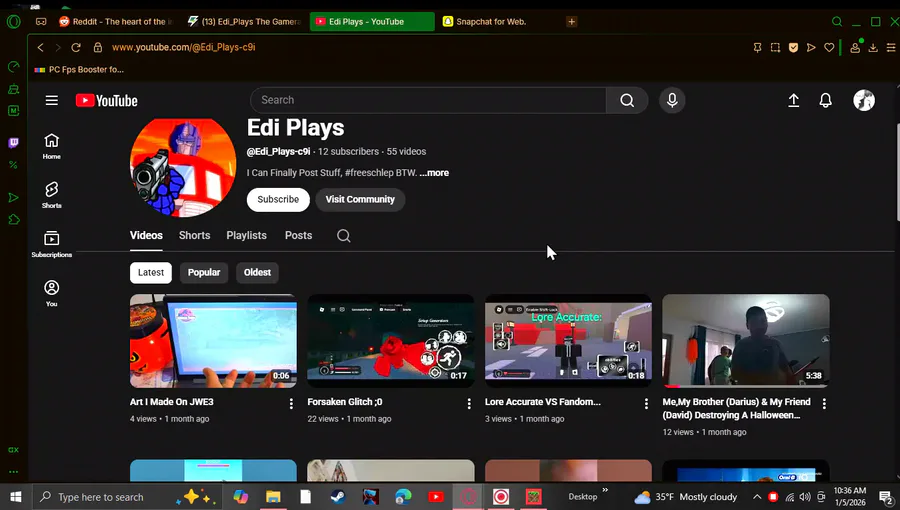Switch to Reddit browser tab

tap(116, 22)
